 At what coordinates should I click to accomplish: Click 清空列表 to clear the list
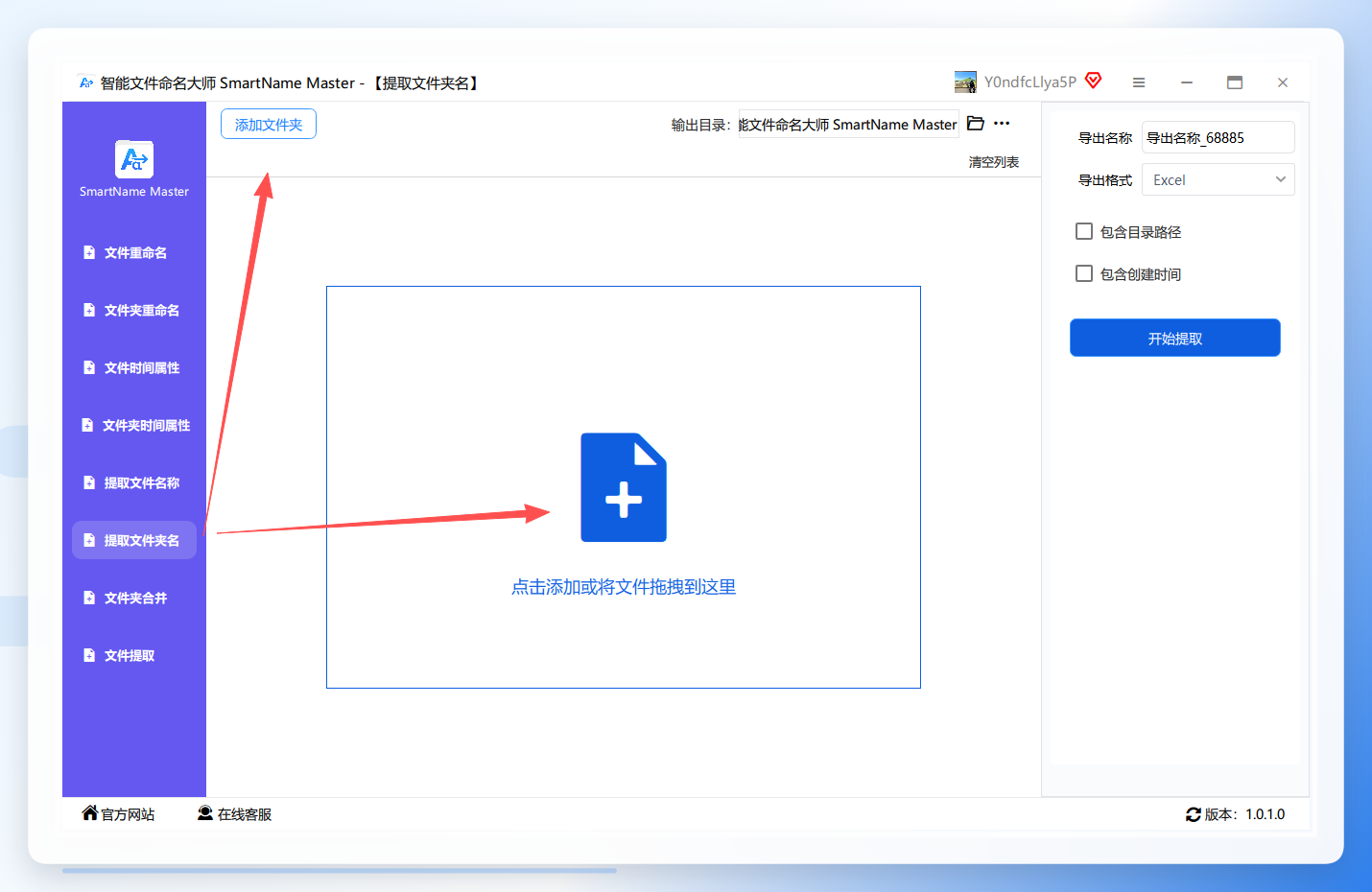pos(994,162)
